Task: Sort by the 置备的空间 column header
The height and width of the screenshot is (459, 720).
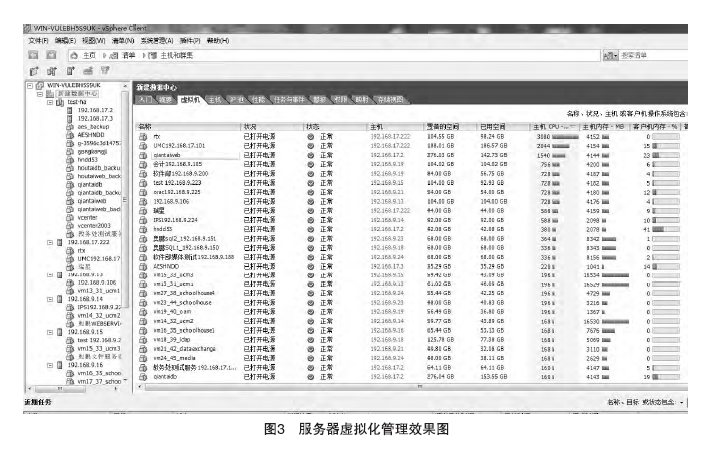Action: tap(442, 127)
